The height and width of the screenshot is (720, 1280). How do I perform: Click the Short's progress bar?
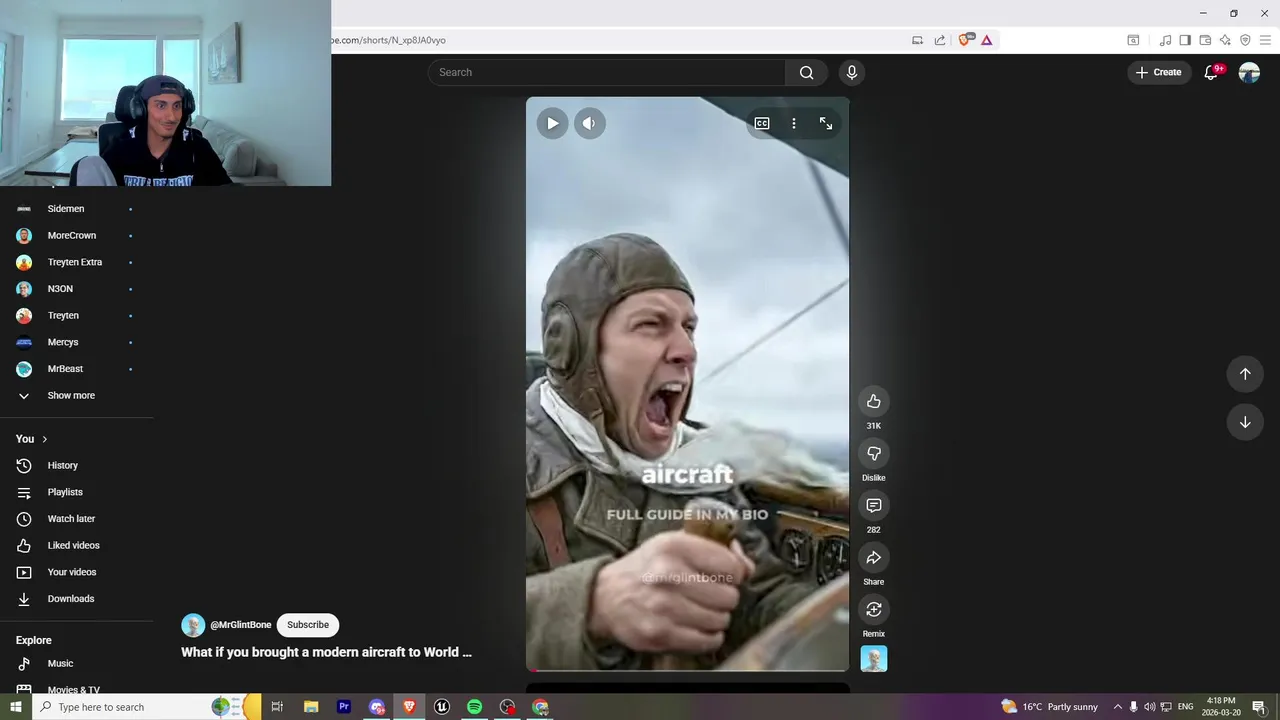687,669
